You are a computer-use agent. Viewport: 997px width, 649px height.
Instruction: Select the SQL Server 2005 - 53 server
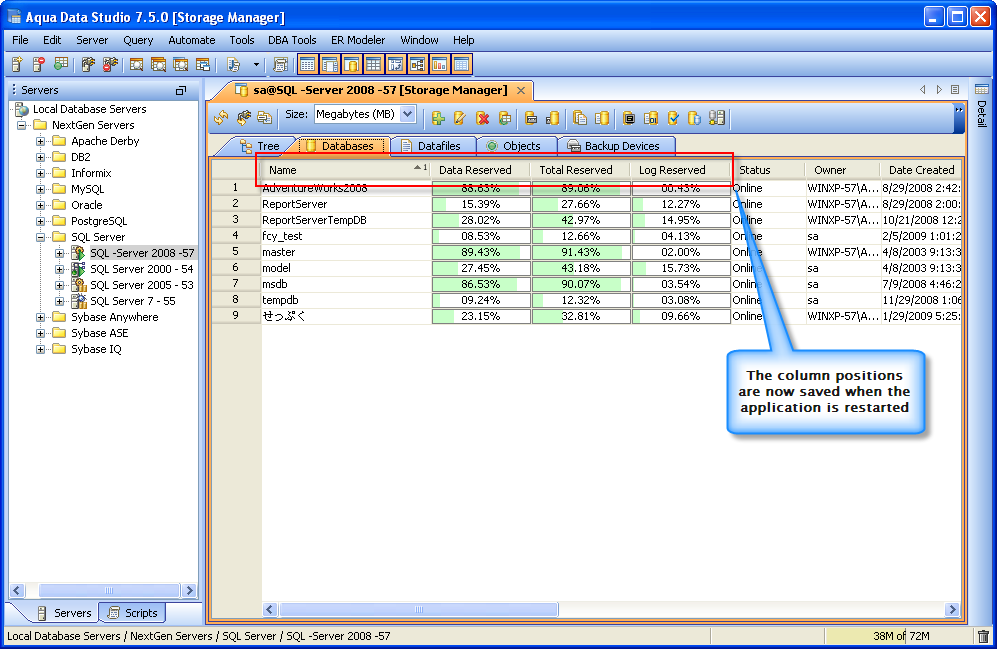point(142,285)
